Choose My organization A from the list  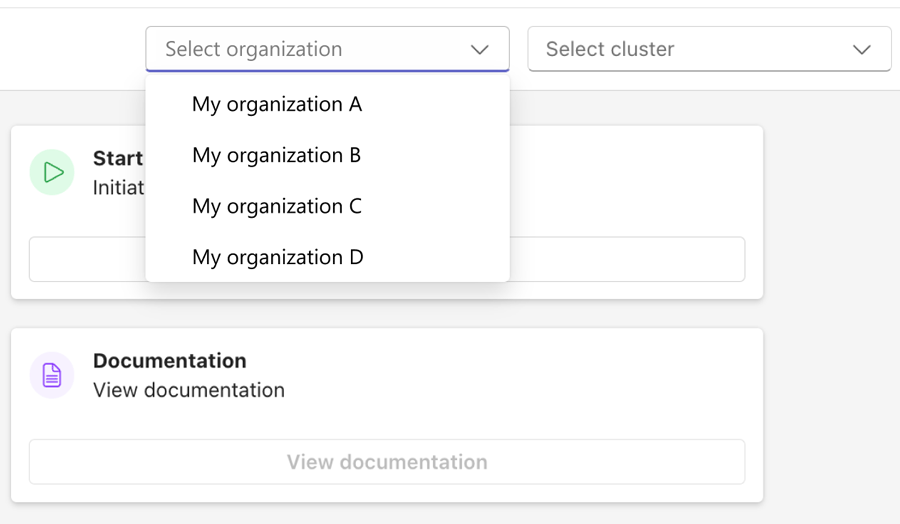(277, 104)
